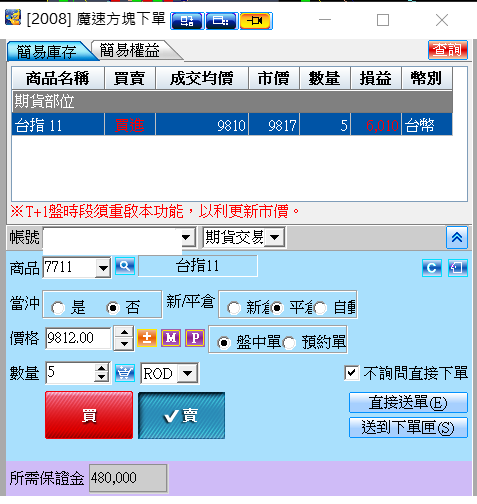477x504 pixels.
Task: Click 損益 column header
Action: click(x=376, y=79)
